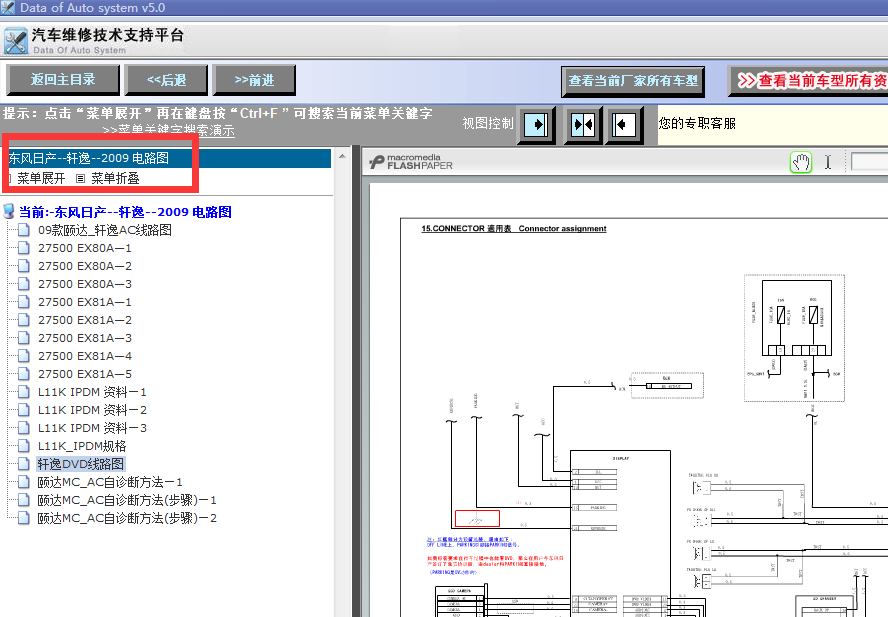888x617 pixels.
Task: Click page icon beside 27500 EX81A—5
Action: pyautogui.click(x=24, y=373)
